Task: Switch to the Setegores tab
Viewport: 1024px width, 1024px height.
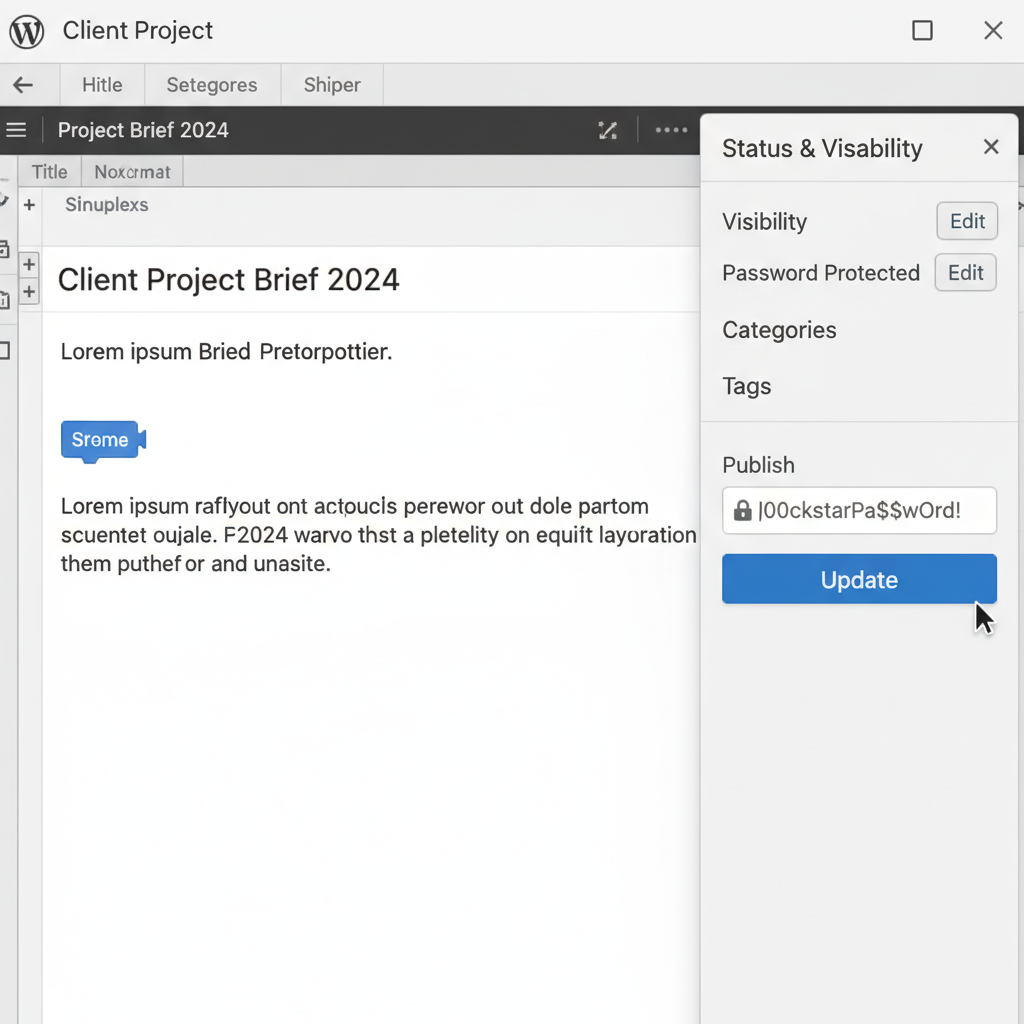Action: [212, 85]
